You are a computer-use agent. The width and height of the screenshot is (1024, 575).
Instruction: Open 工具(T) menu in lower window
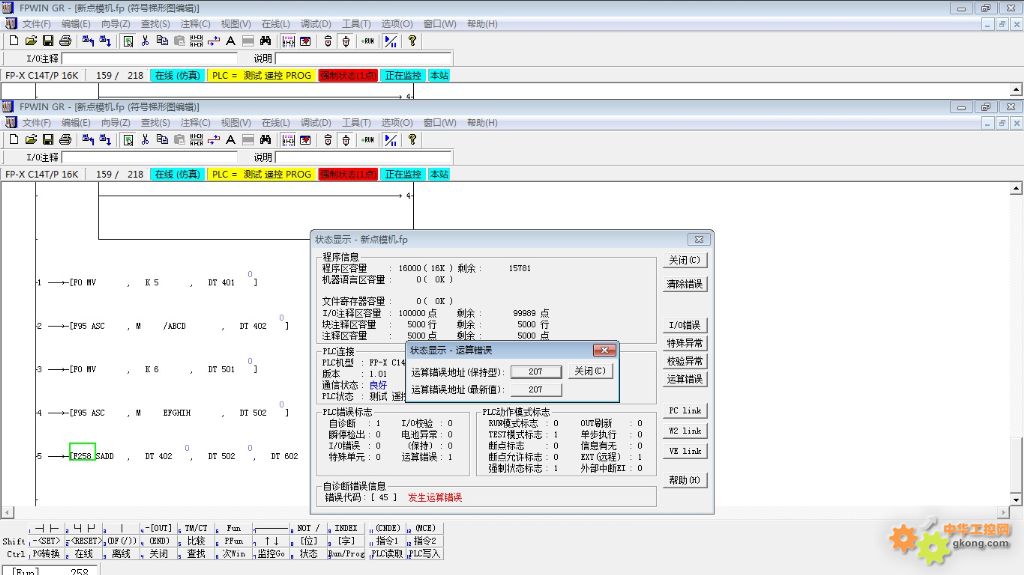pyautogui.click(x=356, y=122)
